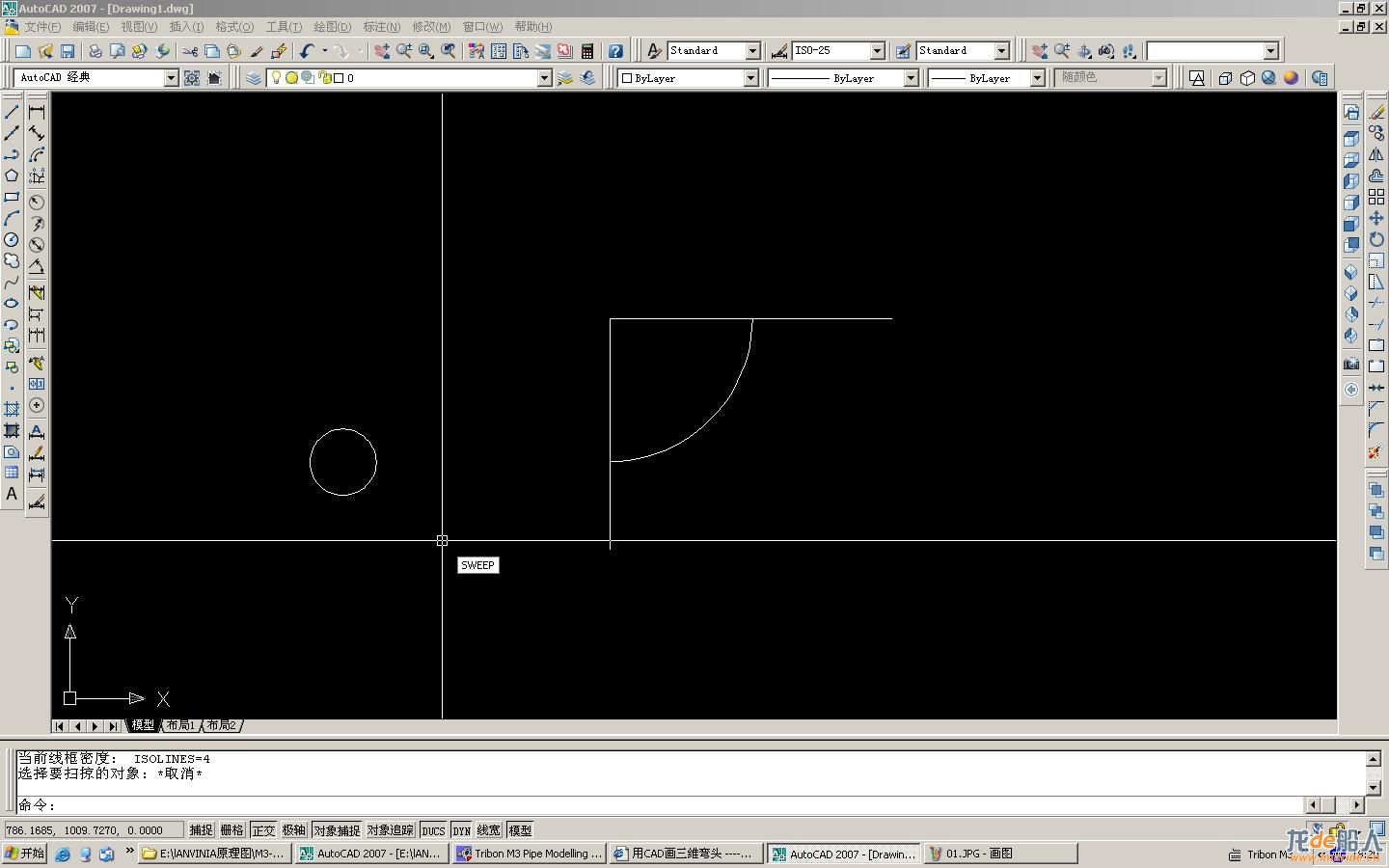The image size is (1389, 868).
Task: Switch to the 布局1 layout tab
Action: (x=180, y=725)
